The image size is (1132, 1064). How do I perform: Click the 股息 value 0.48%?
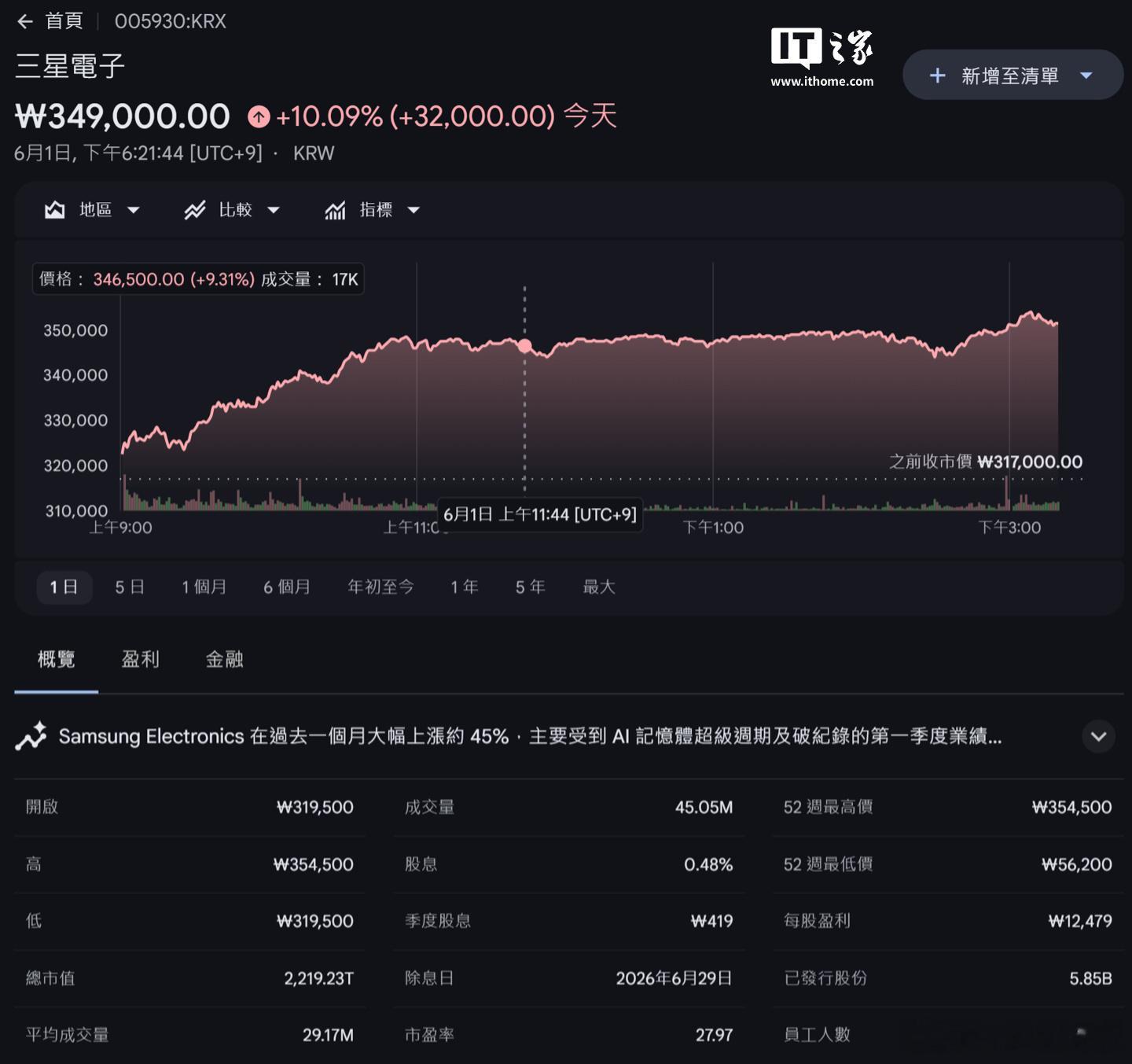(708, 865)
